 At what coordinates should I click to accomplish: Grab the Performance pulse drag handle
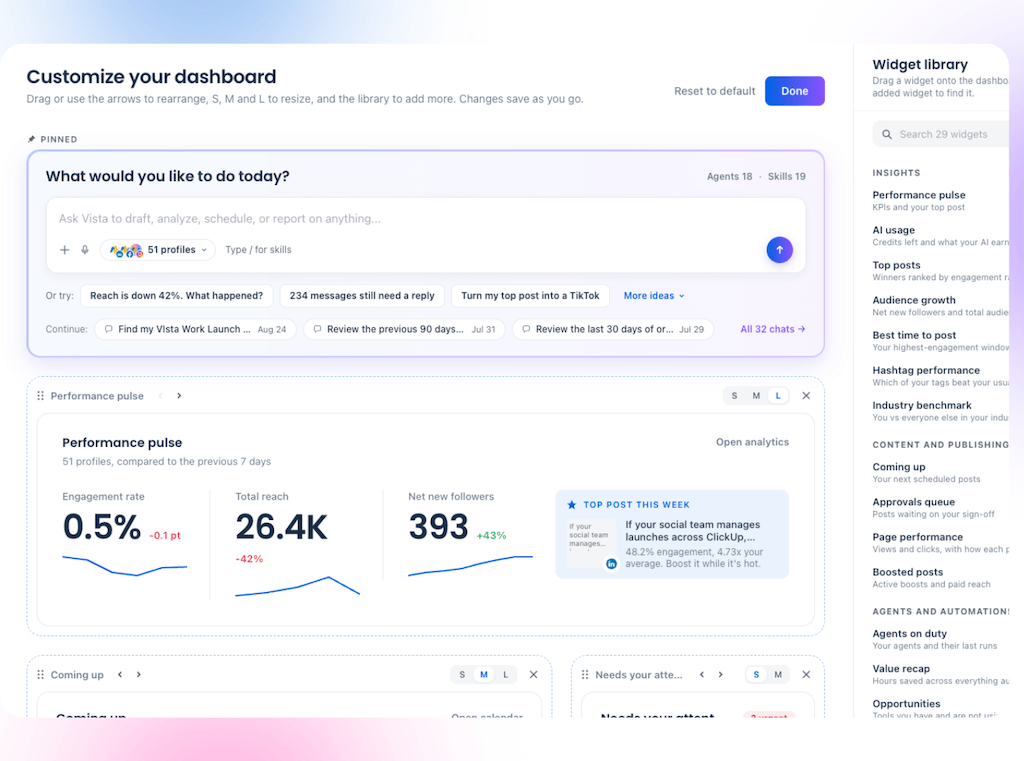[x=40, y=396]
